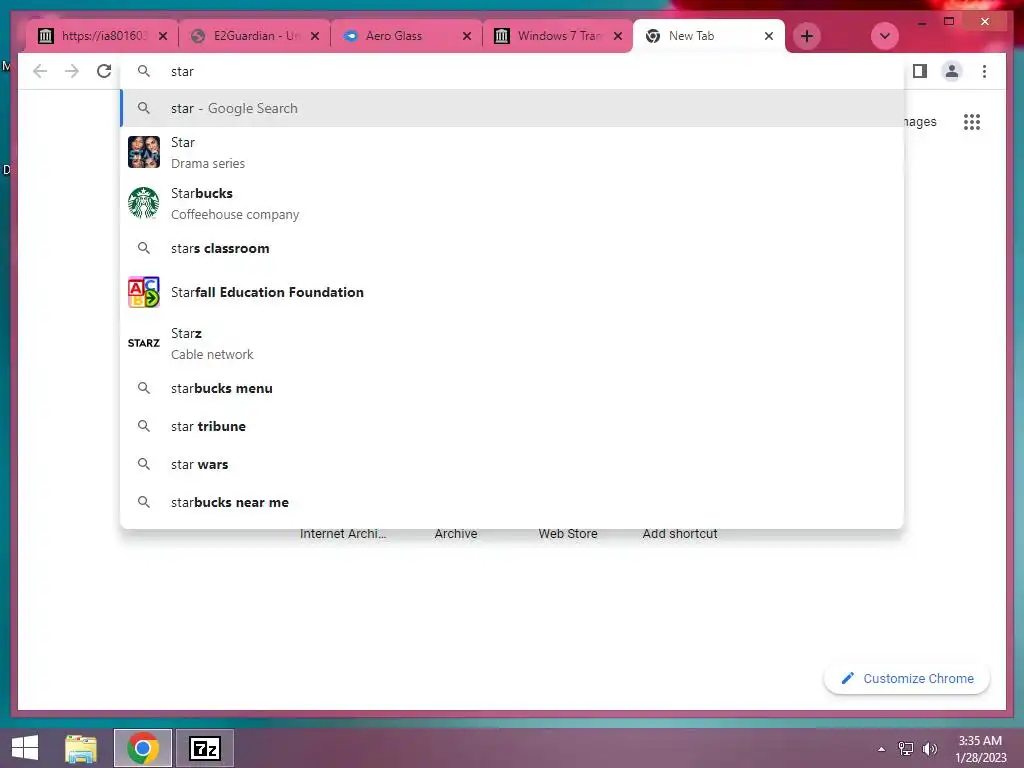Open the Google apps grid
Viewport: 1024px width, 768px height.
coord(972,121)
